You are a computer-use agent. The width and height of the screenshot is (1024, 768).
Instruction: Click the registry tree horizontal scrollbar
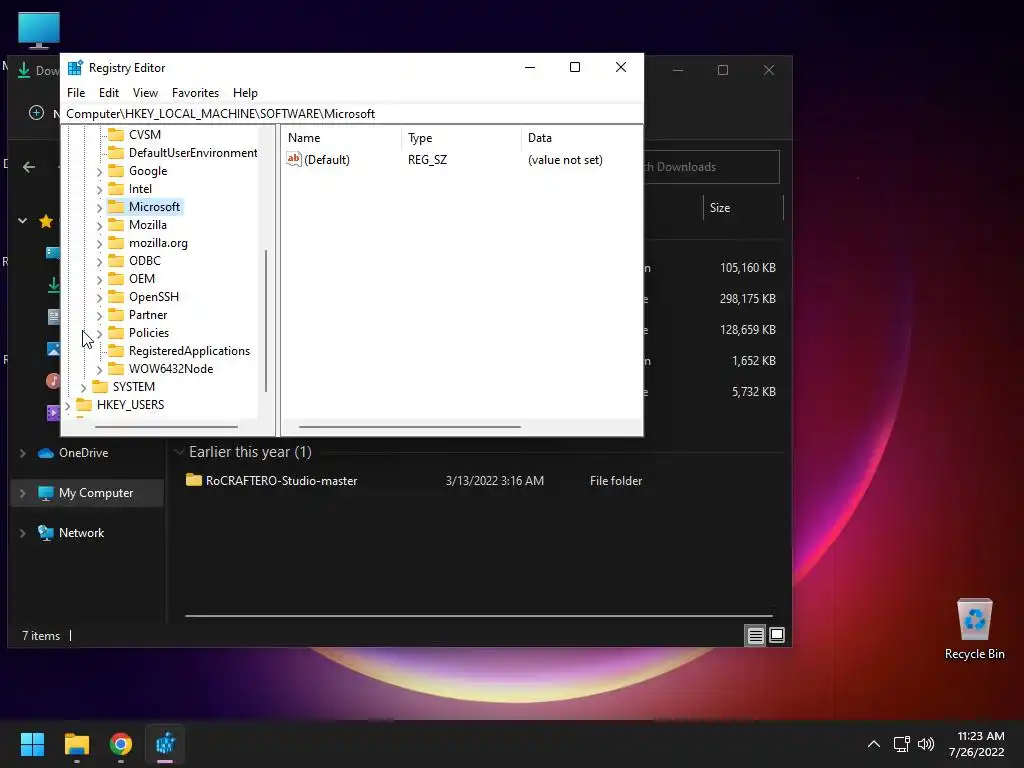click(x=167, y=427)
